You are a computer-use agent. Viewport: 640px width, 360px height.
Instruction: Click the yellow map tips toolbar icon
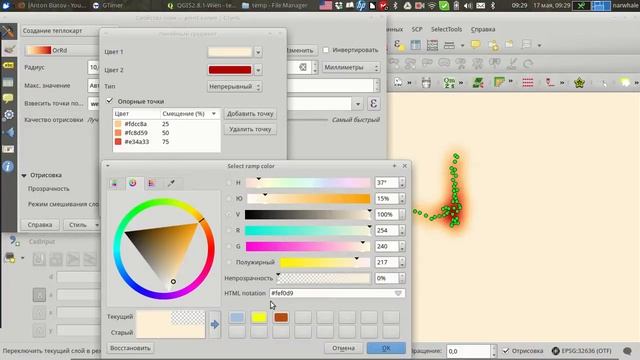tap(476, 44)
